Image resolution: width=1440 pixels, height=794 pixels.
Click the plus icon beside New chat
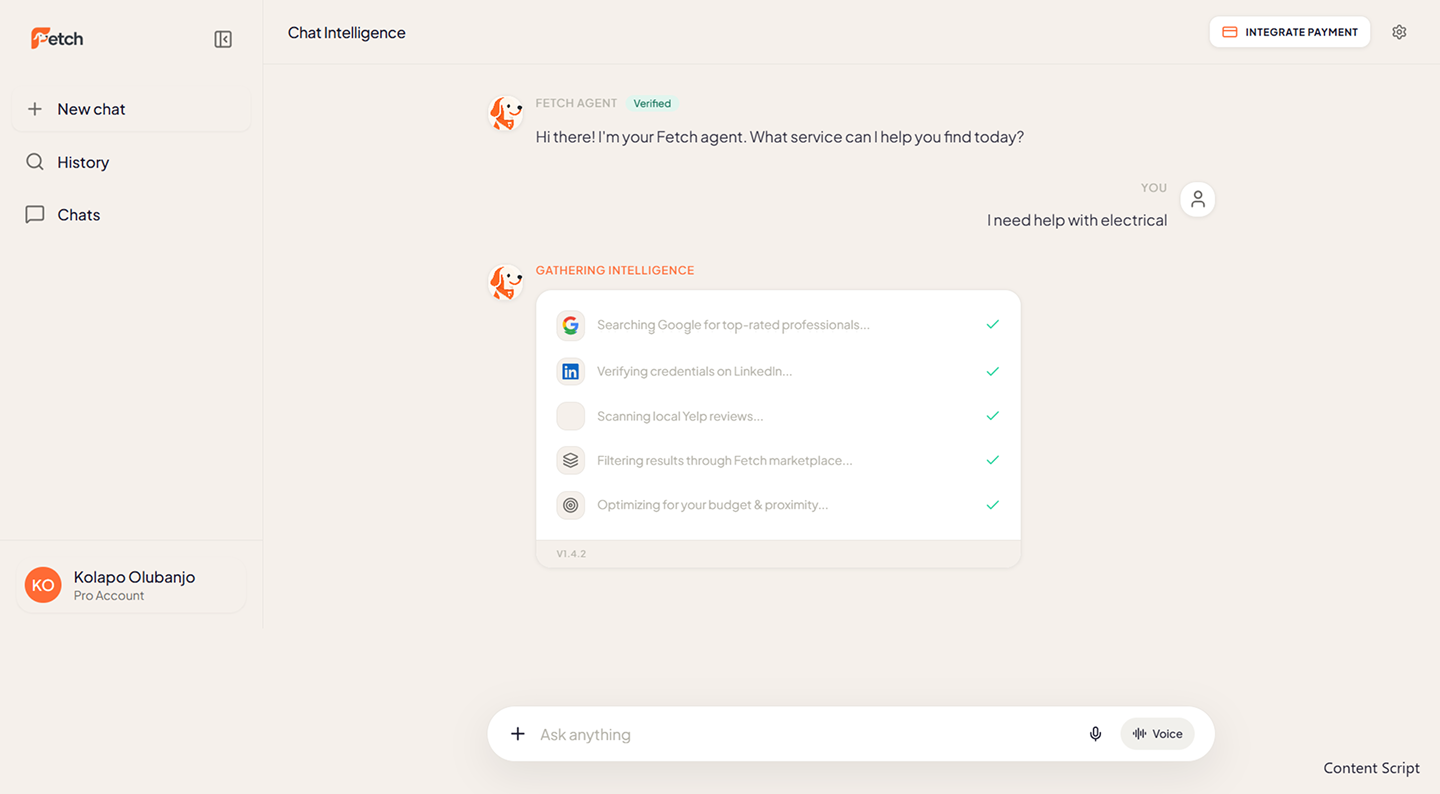click(x=35, y=109)
